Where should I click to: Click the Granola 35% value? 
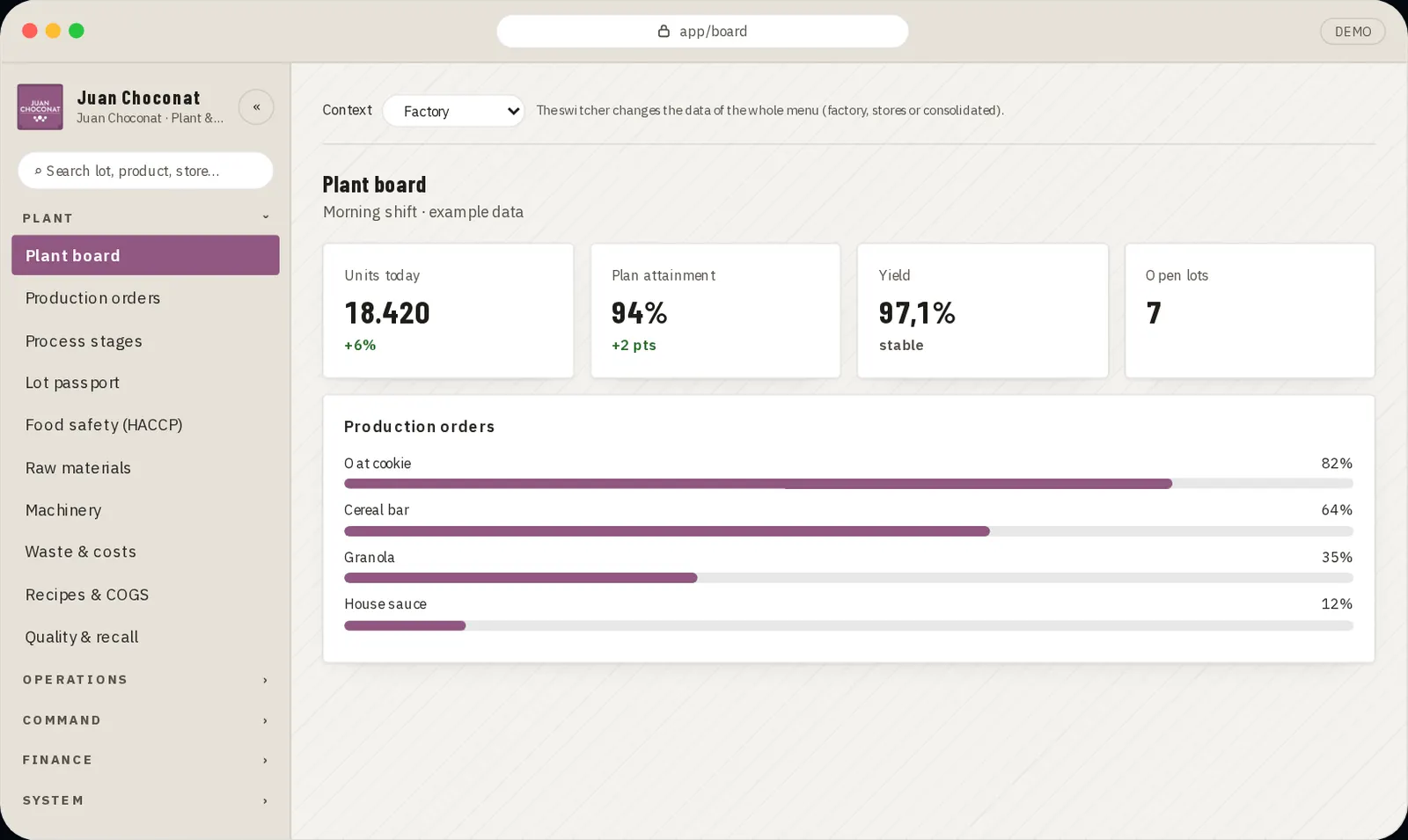(x=1337, y=558)
